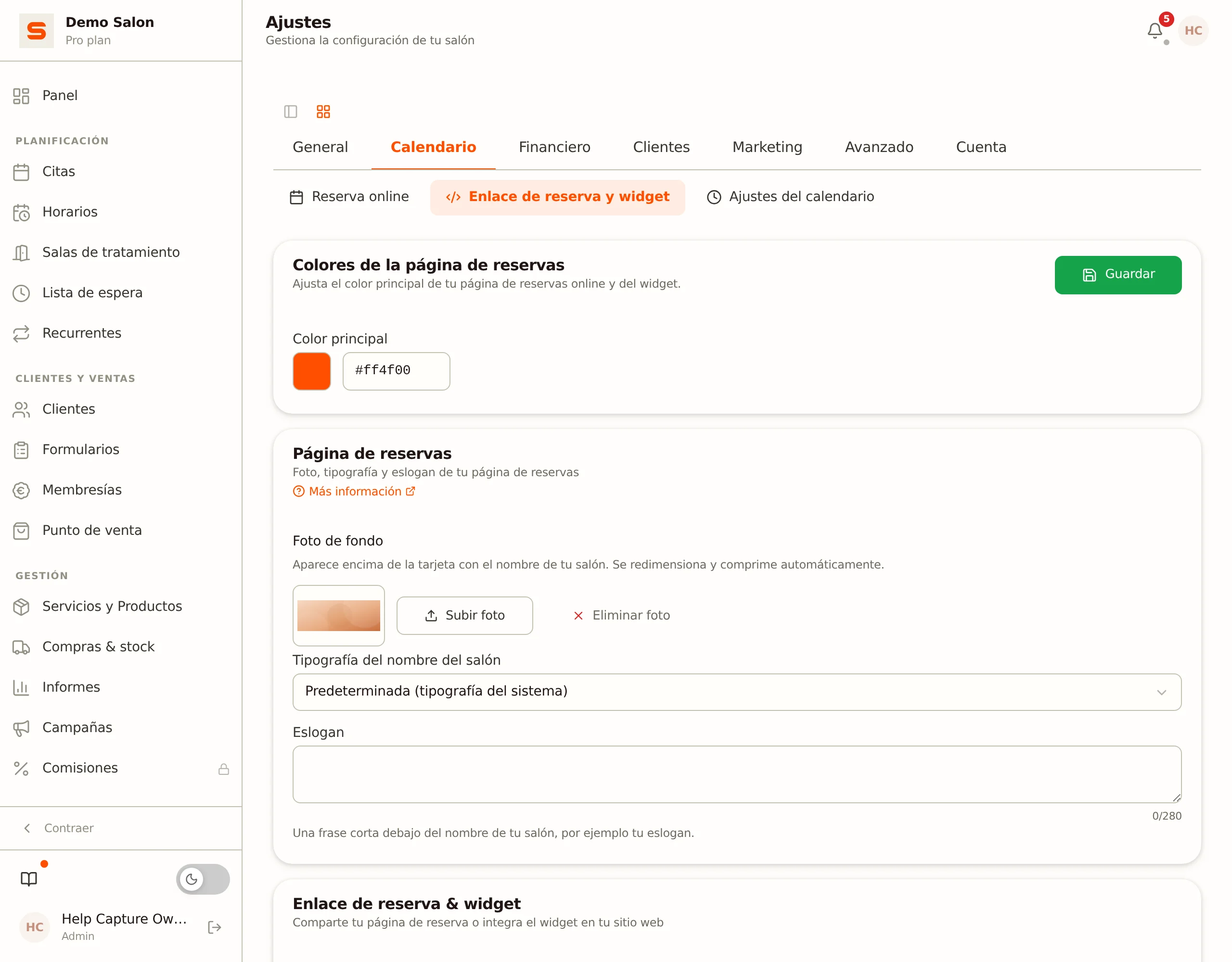Image resolution: width=1232 pixels, height=962 pixels.
Task: Switch to the General tab
Action: [320, 147]
